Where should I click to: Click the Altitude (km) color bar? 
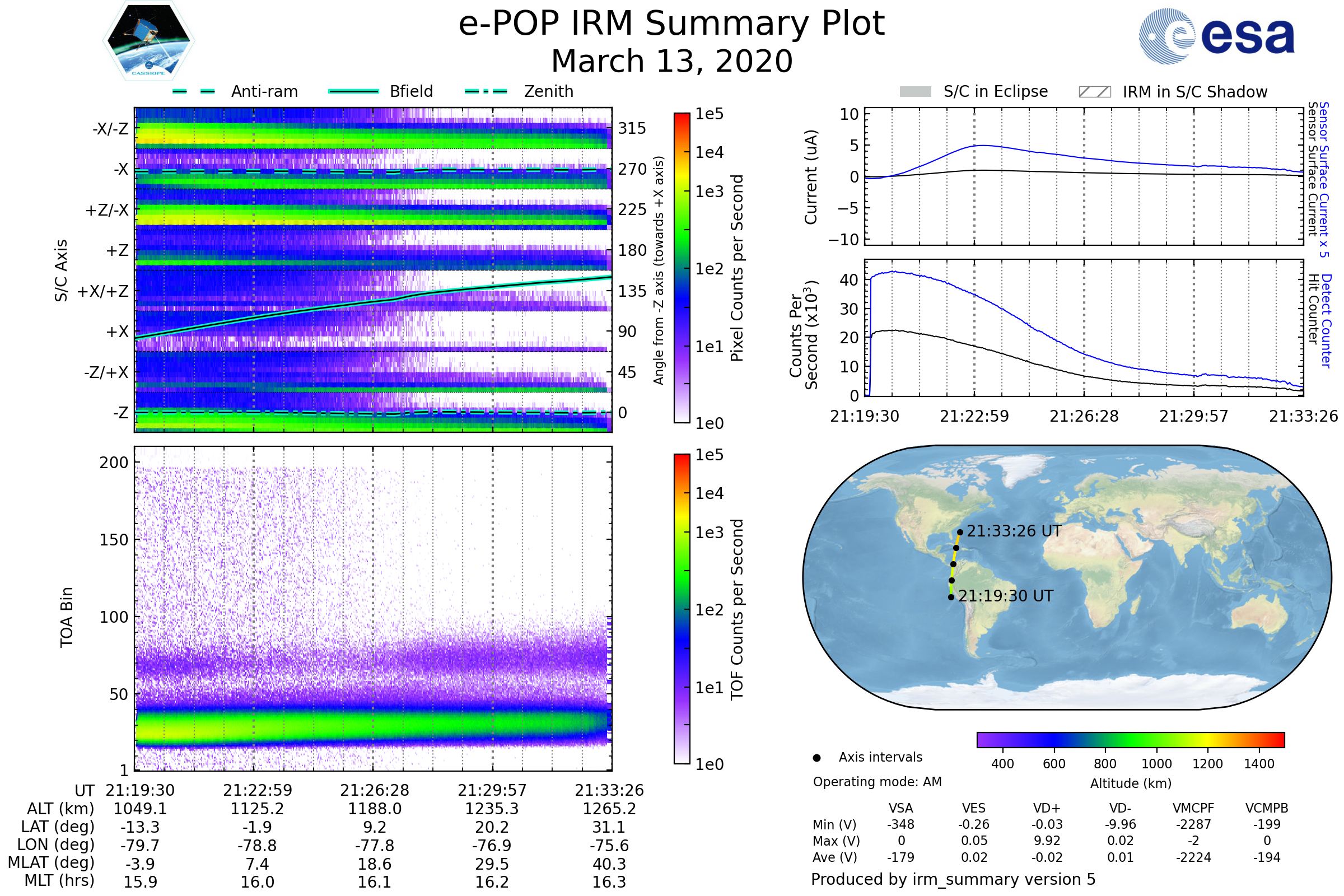[1130, 739]
